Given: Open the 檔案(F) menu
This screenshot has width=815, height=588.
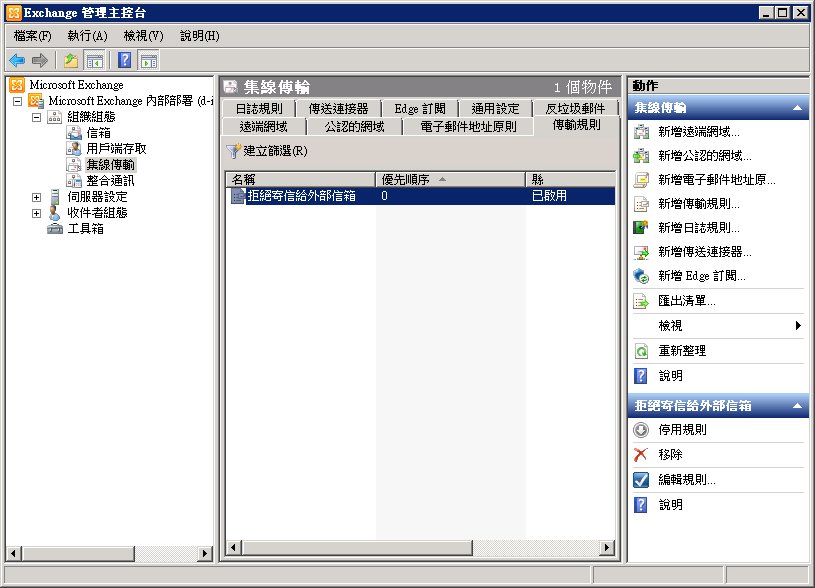Looking at the screenshot, I should (x=32, y=36).
